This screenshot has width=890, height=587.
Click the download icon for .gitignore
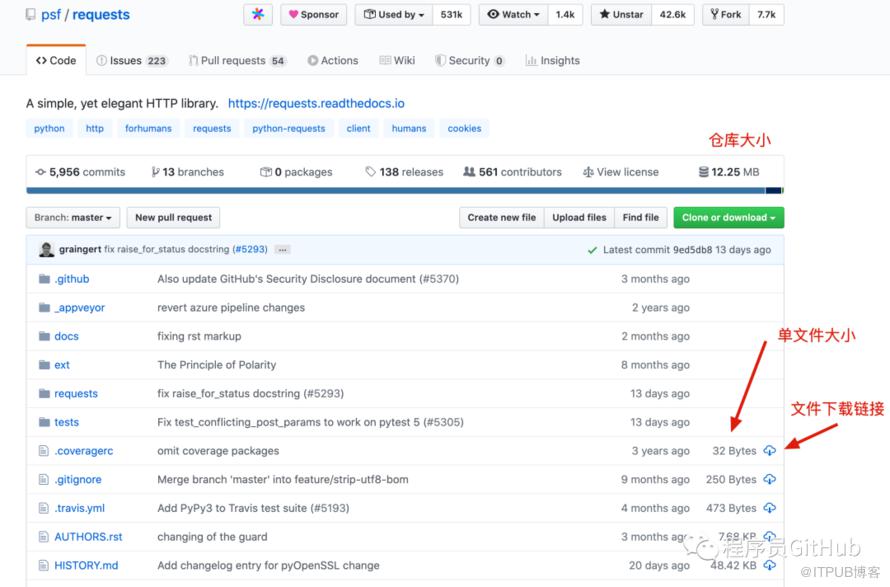click(x=770, y=479)
